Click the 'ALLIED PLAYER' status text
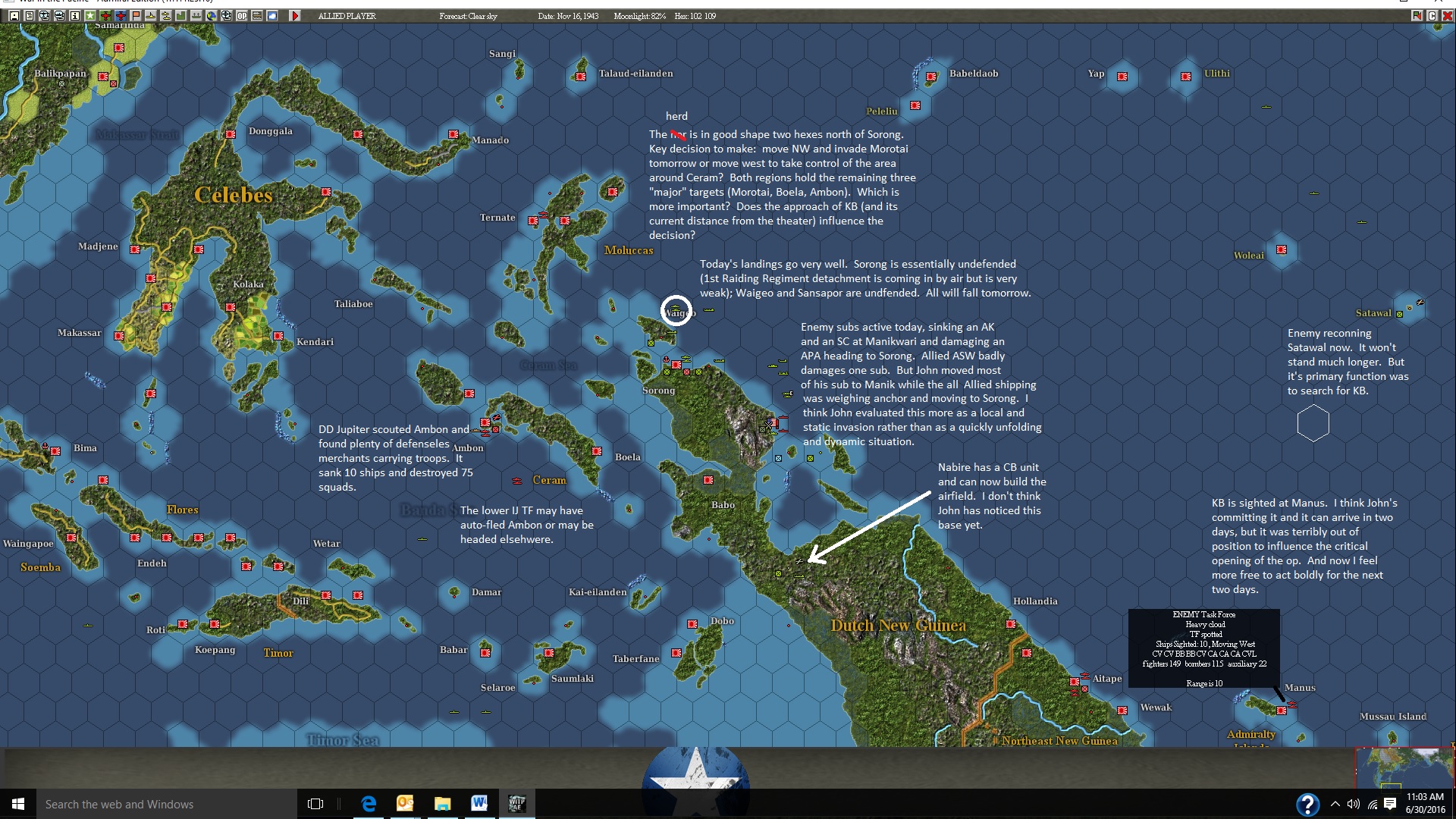Image resolution: width=1456 pixels, height=819 pixels. tap(347, 16)
